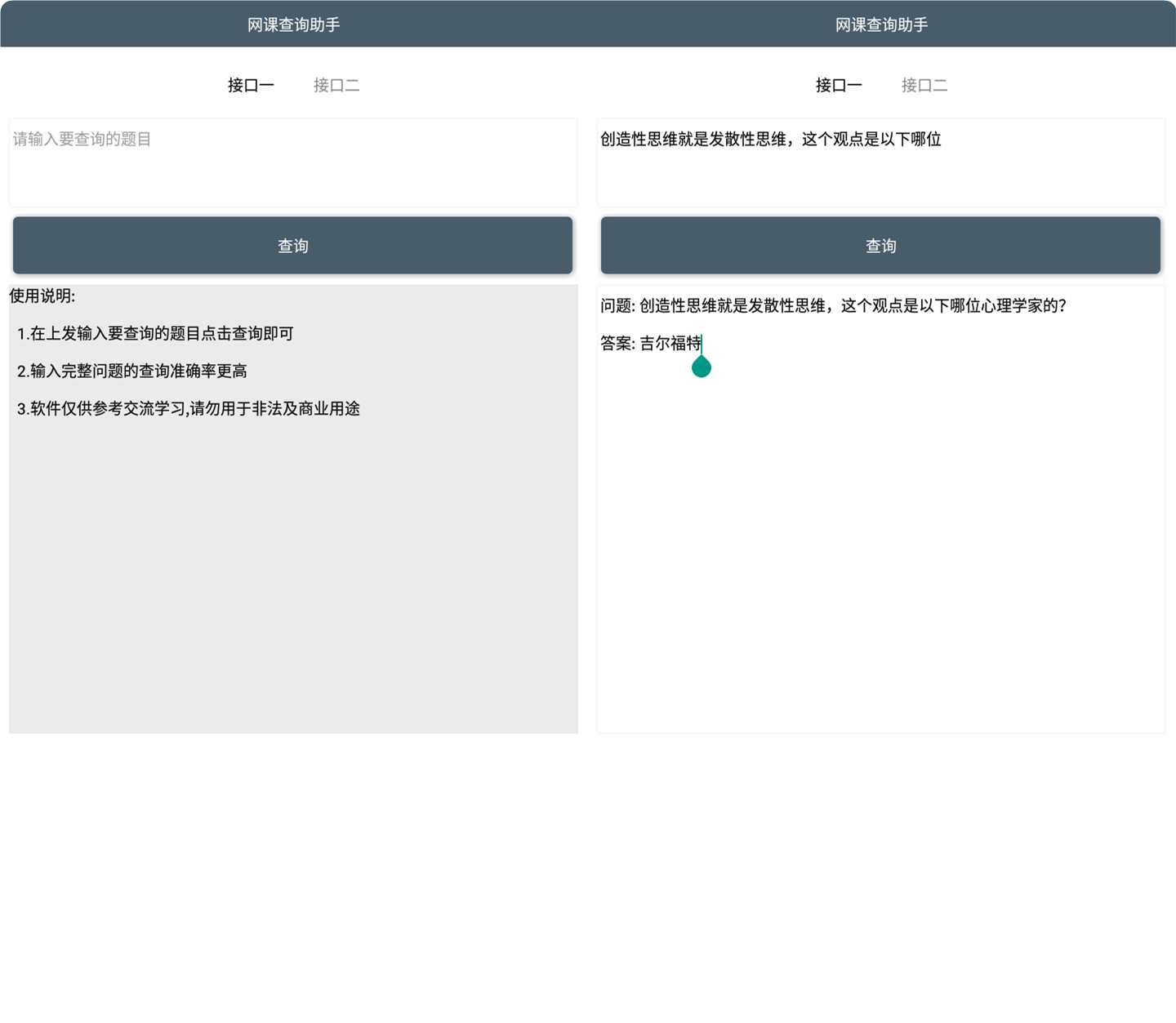Click 网课查询助手 title above the empty query box

[294, 24]
